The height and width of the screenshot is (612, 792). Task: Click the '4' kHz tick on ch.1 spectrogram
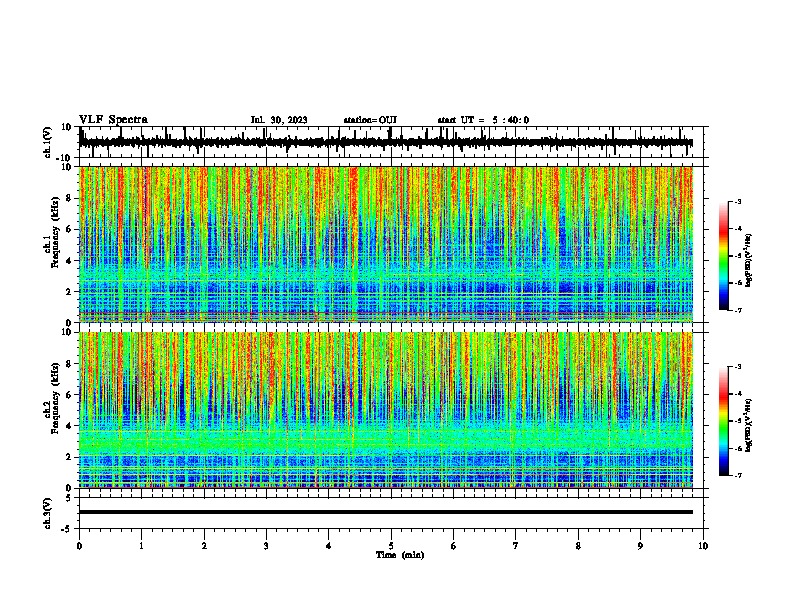pyautogui.click(x=69, y=261)
